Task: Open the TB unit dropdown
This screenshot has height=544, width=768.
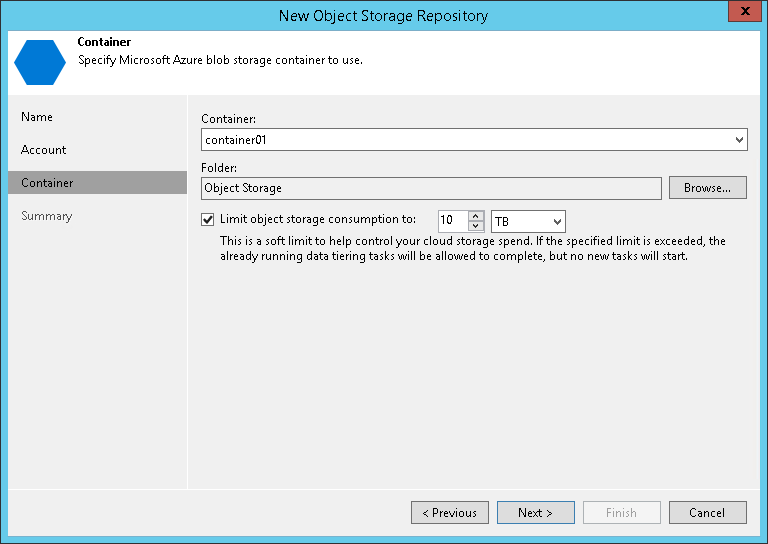Action: coord(528,221)
